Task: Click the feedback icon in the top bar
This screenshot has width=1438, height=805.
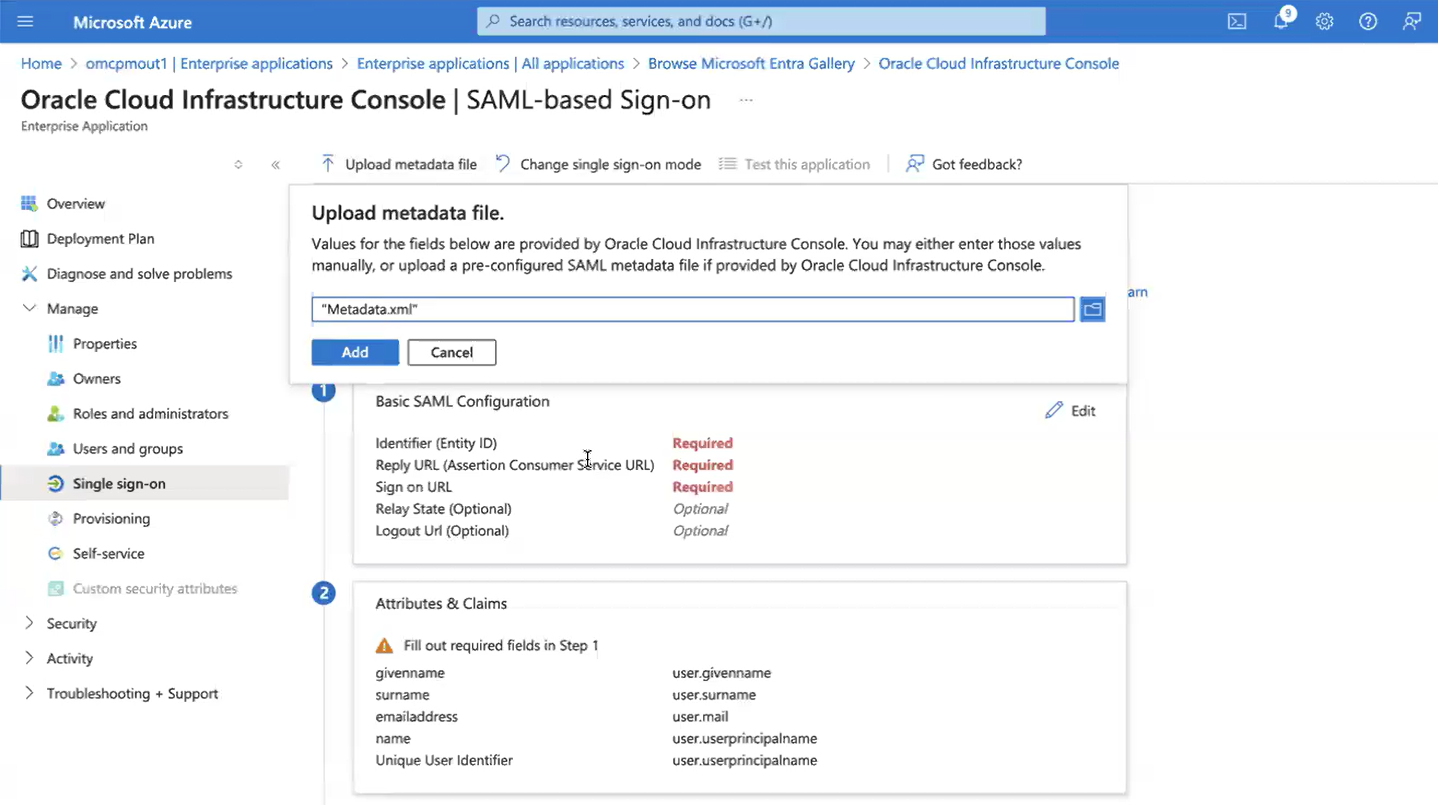Action: tap(1412, 21)
